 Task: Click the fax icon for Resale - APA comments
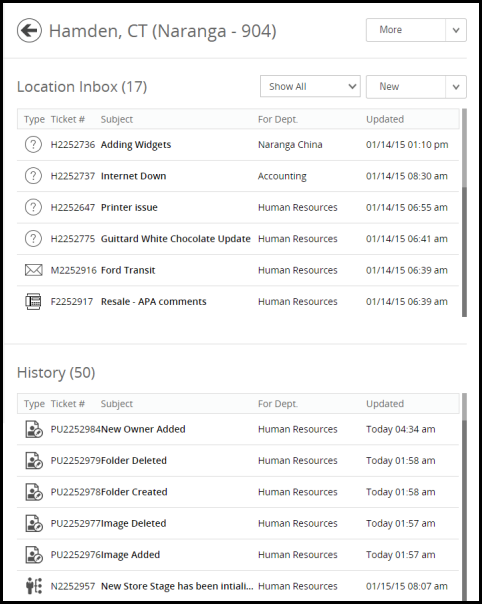pyautogui.click(x=33, y=302)
